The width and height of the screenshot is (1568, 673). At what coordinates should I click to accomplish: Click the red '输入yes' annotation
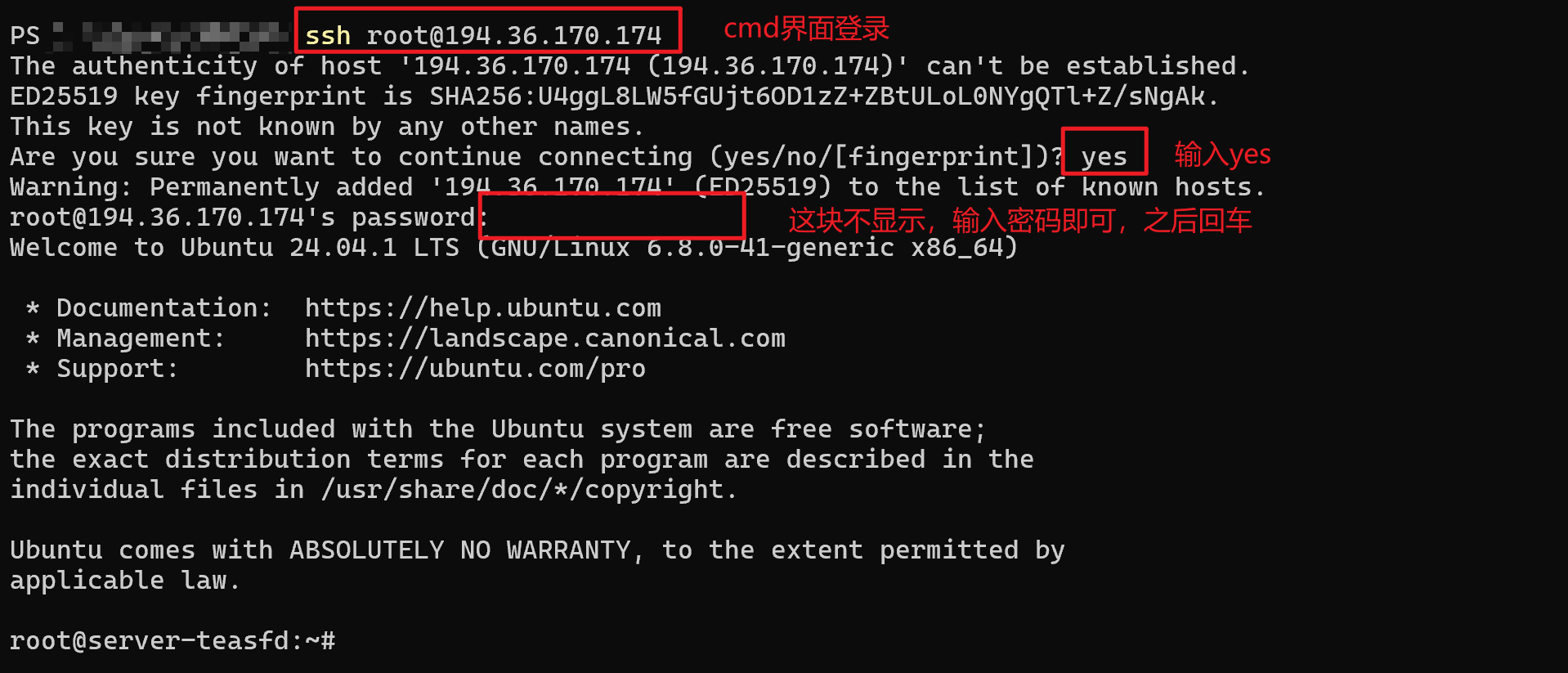point(1222,154)
